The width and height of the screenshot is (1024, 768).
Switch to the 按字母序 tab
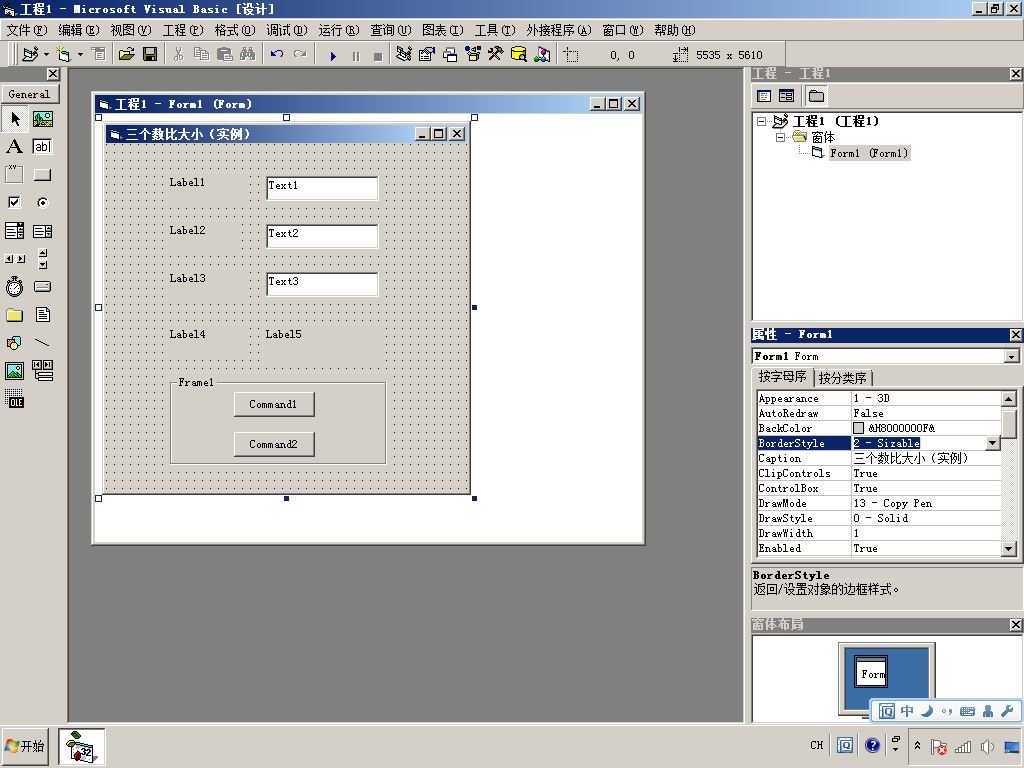pyautogui.click(x=782, y=377)
